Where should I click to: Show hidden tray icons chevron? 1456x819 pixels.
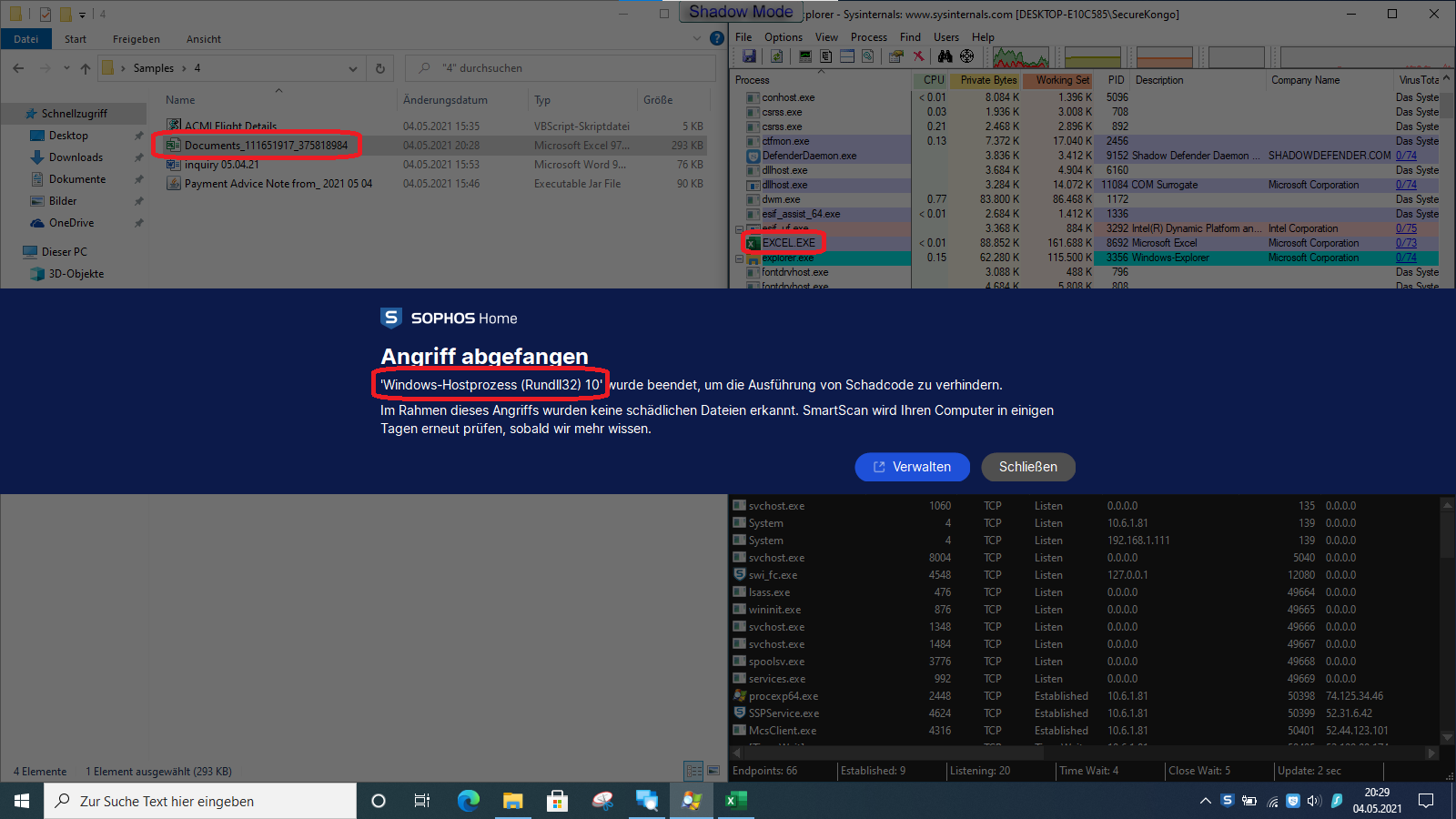[x=1206, y=801]
